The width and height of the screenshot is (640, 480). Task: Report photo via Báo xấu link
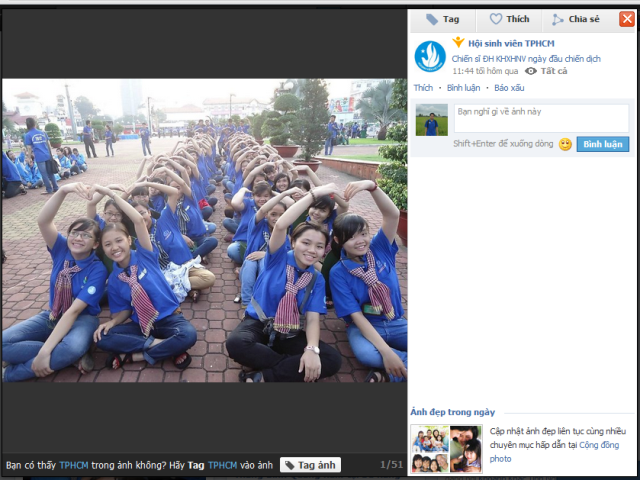tap(509, 88)
